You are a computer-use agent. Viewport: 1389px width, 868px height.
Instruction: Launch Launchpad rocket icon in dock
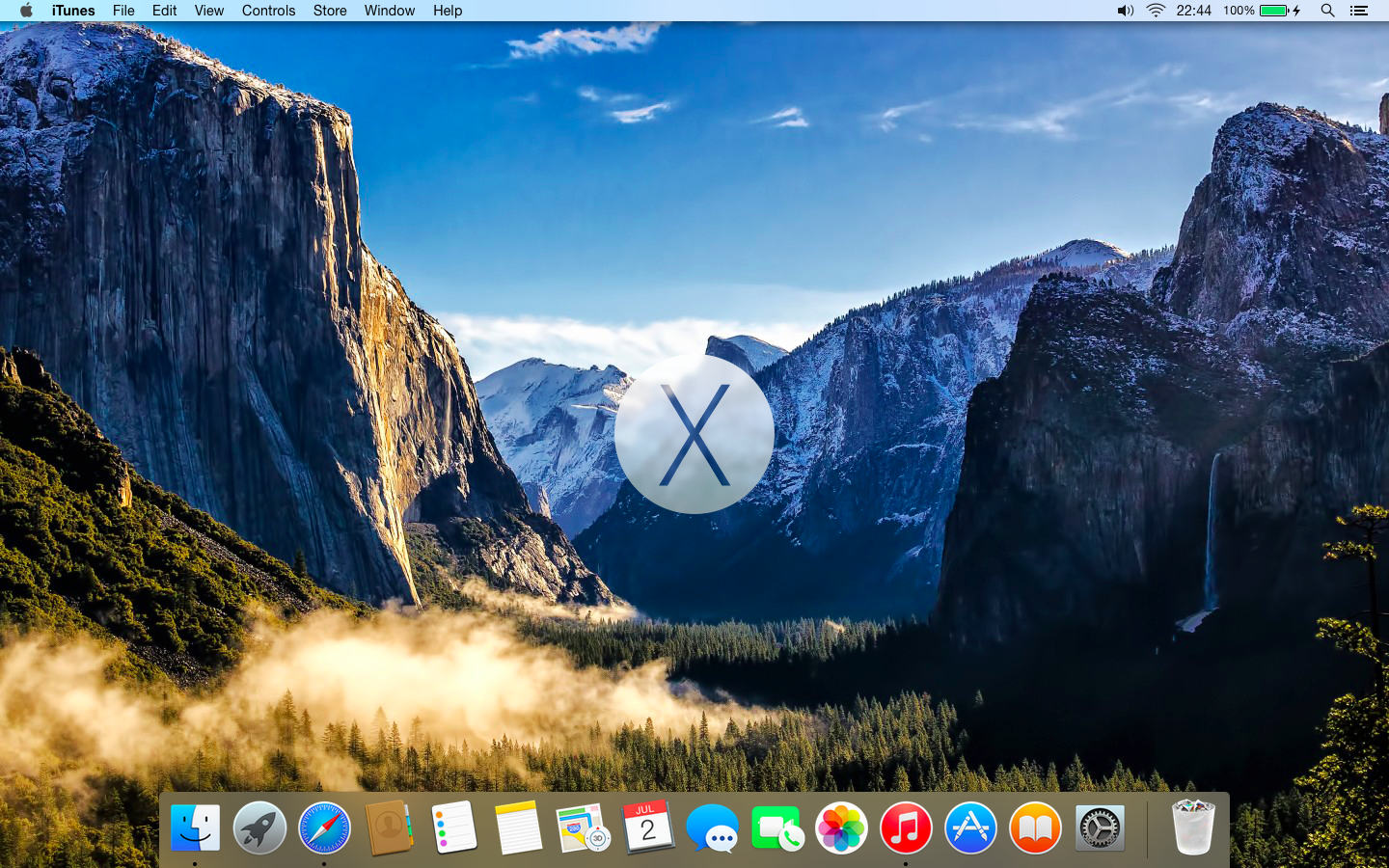[x=259, y=828]
